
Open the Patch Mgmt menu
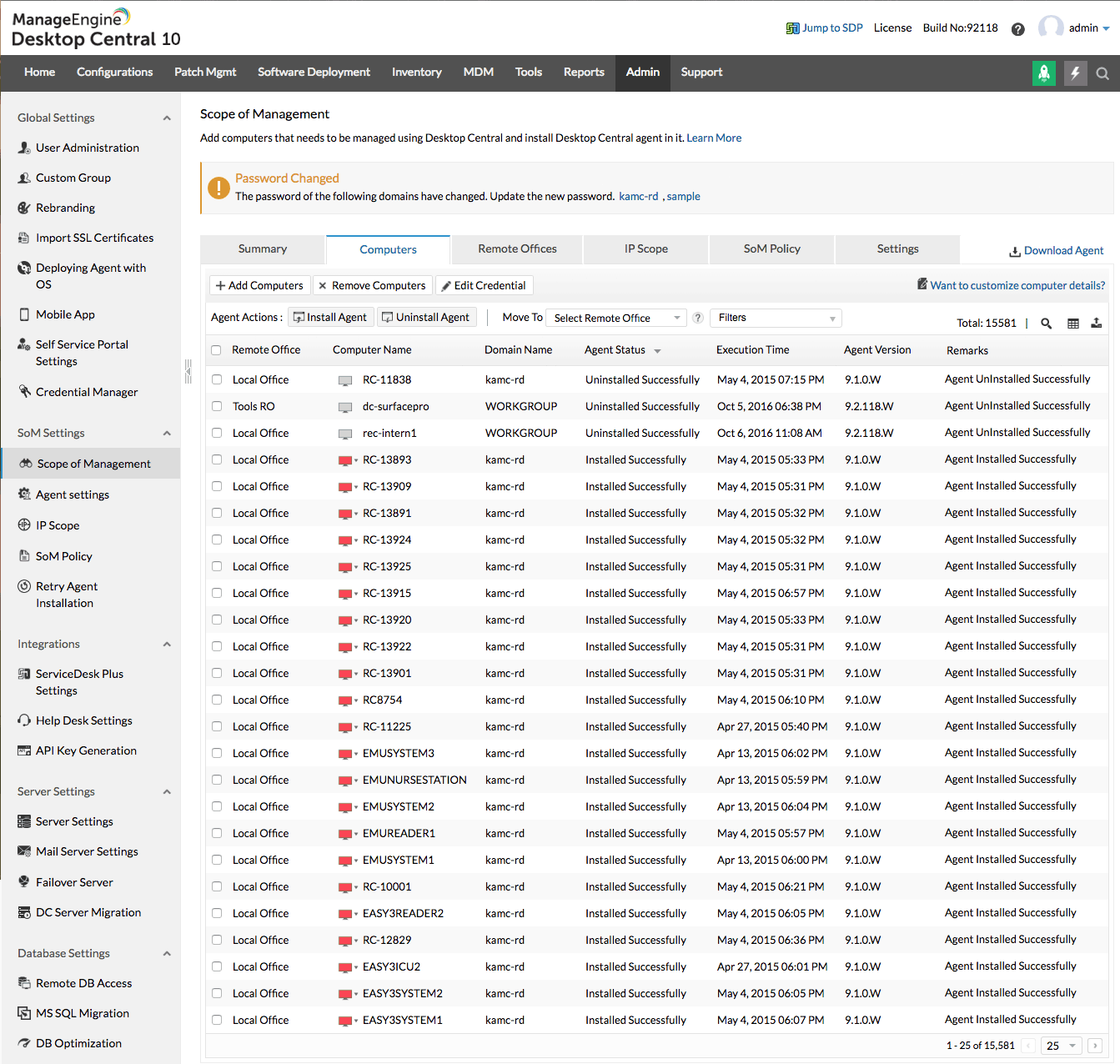[205, 73]
